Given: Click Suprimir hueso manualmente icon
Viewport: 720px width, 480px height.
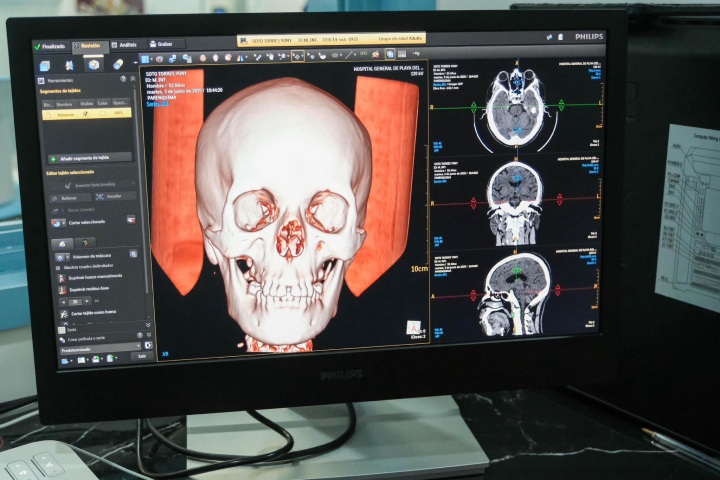Looking at the screenshot, I should (63, 279).
